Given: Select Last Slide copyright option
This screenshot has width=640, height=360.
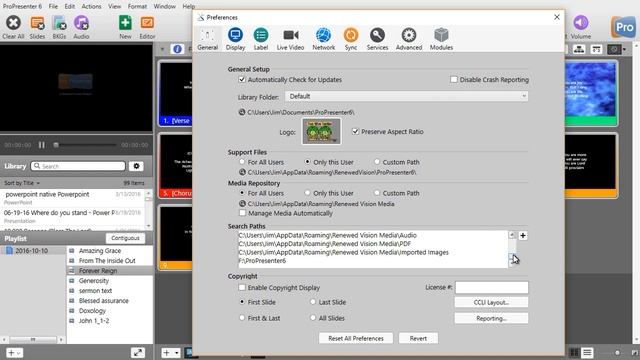Looking at the screenshot, I should [x=313, y=302].
